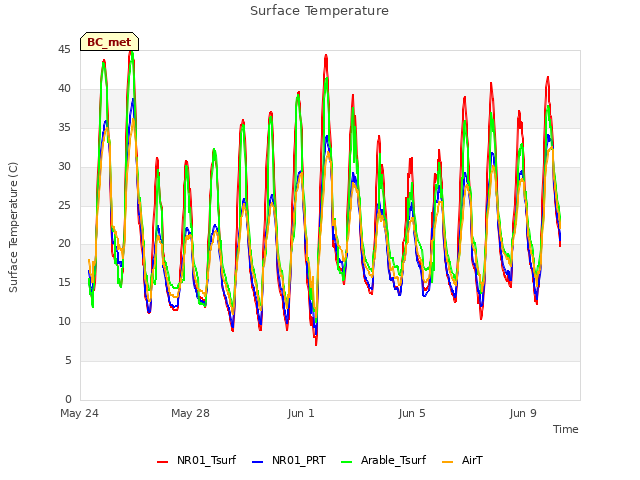Click the 25 y-axis tick label
Screen dimensions: 640x480
pyautogui.click(x=64, y=205)
